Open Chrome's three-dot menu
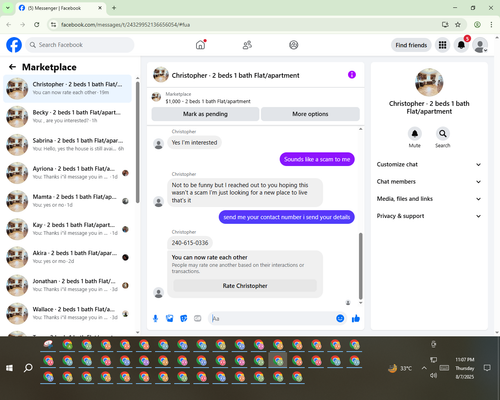This screenshot has height=400, width=500. 491,24
